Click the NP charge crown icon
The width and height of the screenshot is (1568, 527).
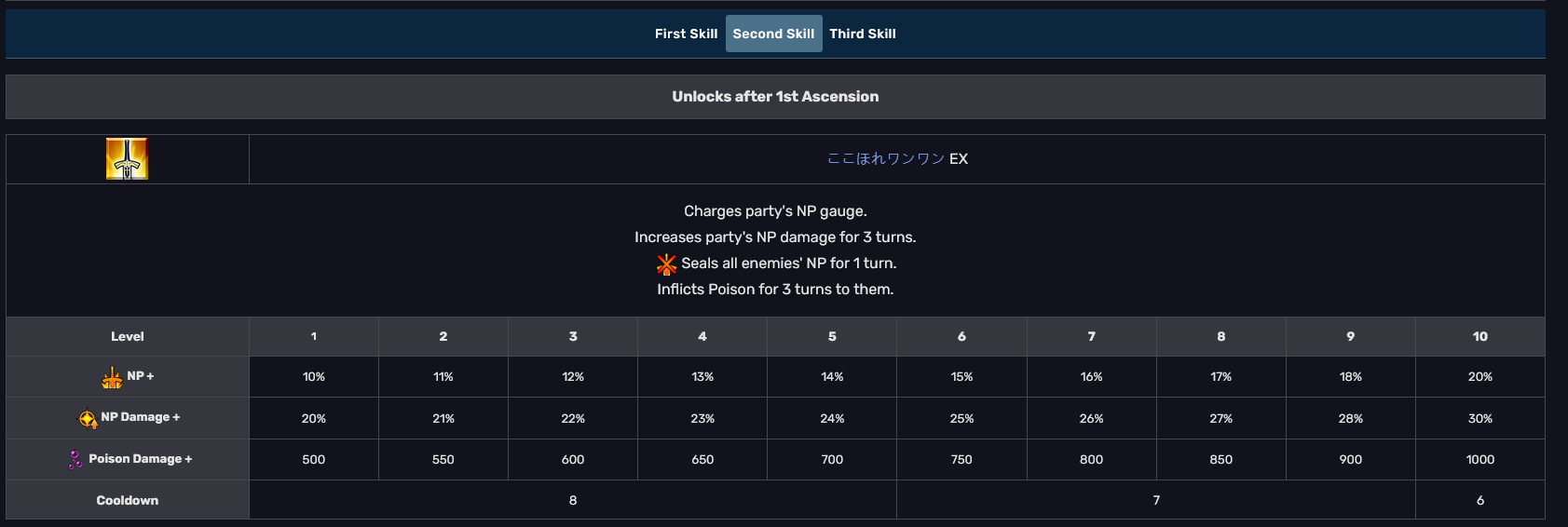pyautogui.click(x=112, y=377)
